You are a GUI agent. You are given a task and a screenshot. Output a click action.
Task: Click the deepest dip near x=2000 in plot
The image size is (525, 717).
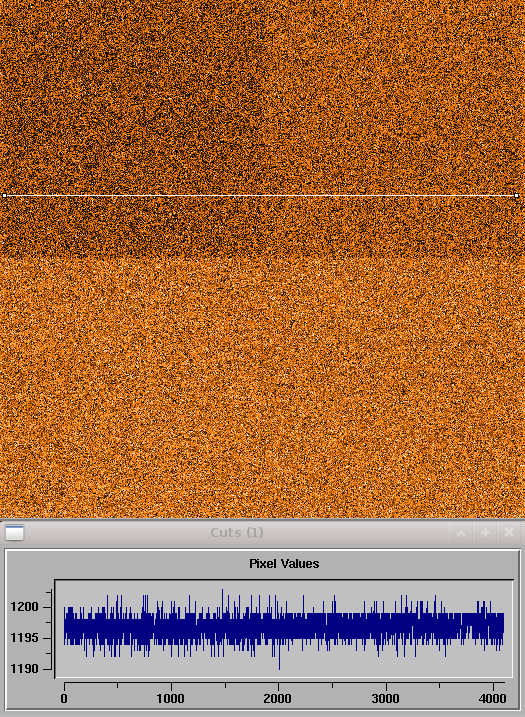pyautogui.click(x=279, y=665)
